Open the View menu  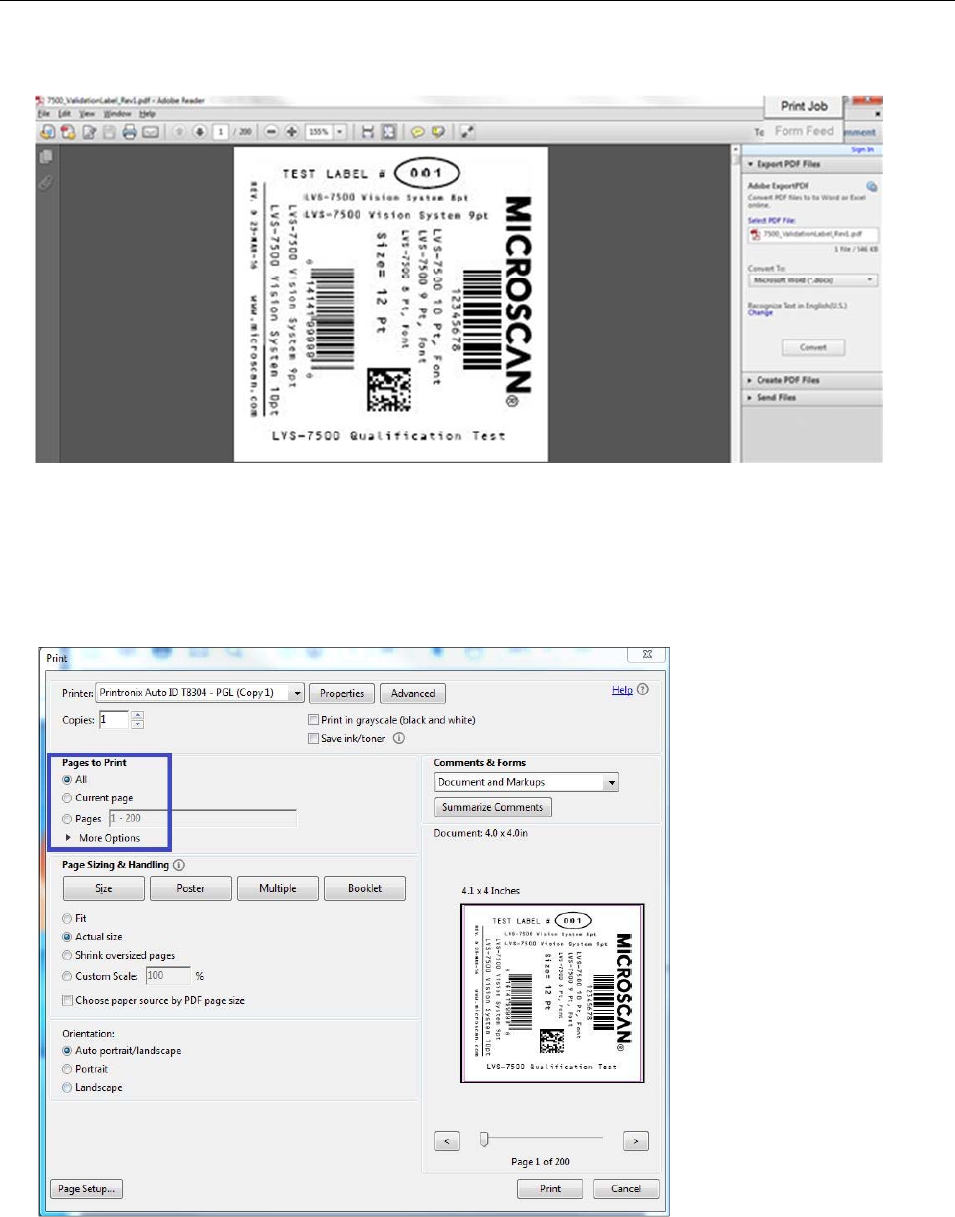(x=86, y=114)
